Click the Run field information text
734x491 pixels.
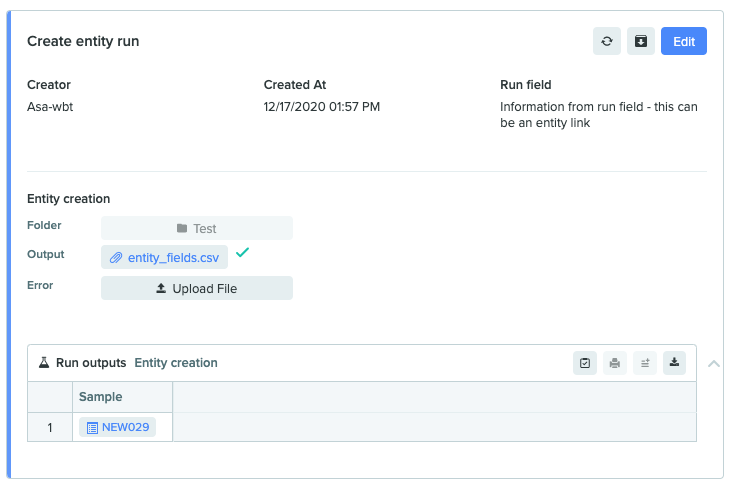click(599, 115)
